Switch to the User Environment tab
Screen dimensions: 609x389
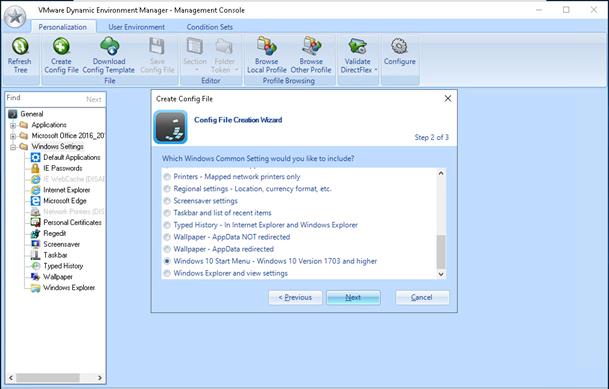[136, 27]
